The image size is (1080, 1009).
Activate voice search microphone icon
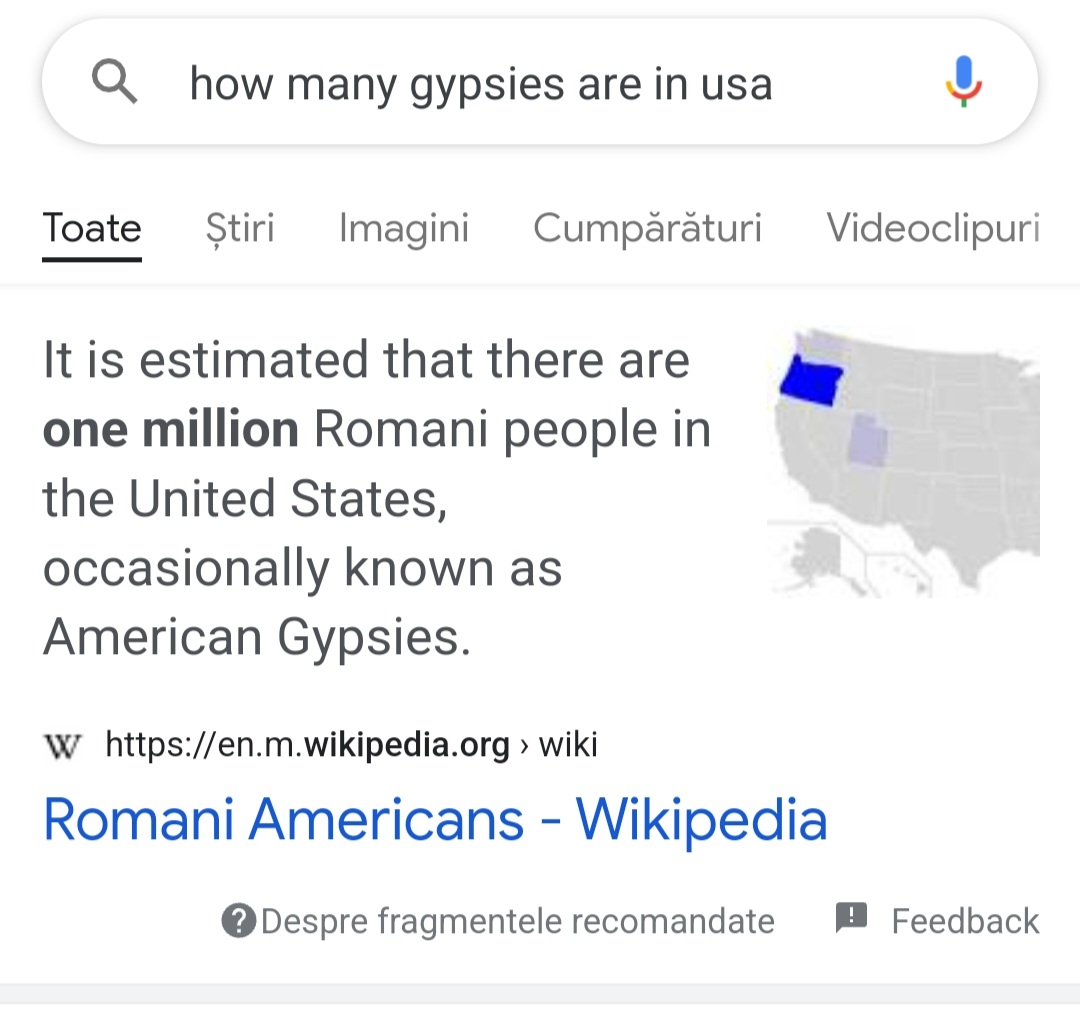pyautogui.click(x=963, y=81)
